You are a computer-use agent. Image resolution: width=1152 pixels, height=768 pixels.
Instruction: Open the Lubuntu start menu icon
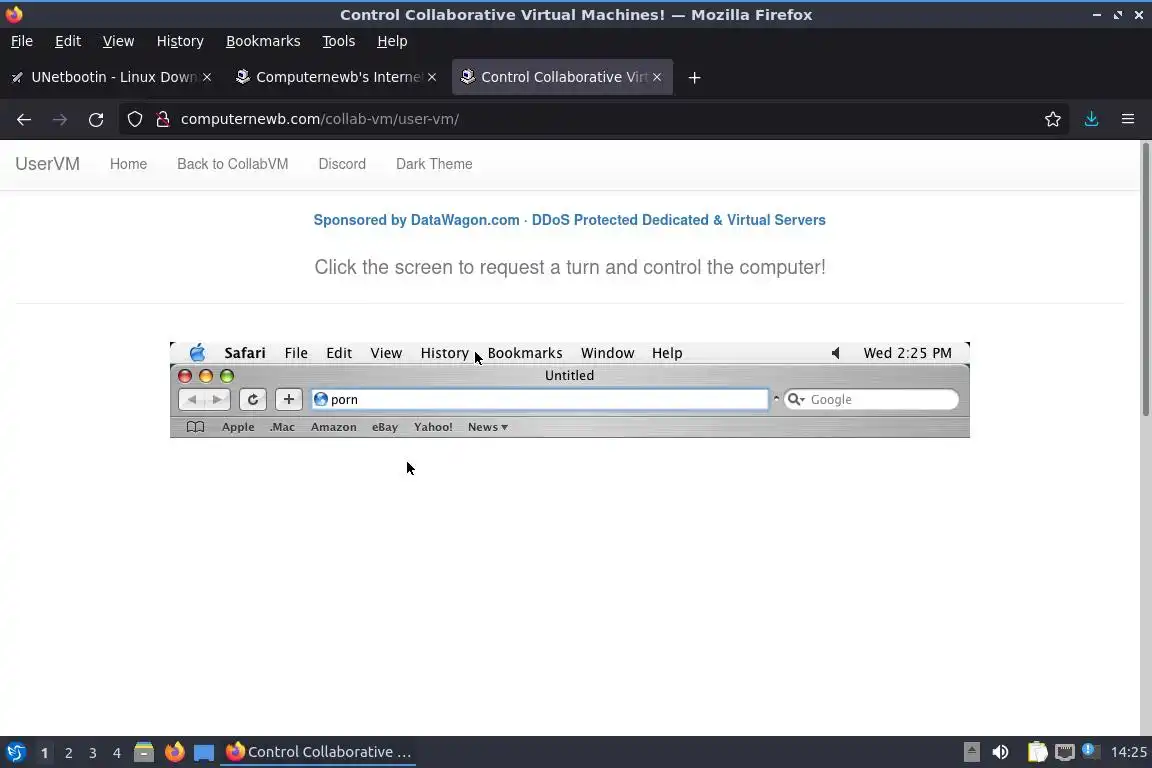15,752
